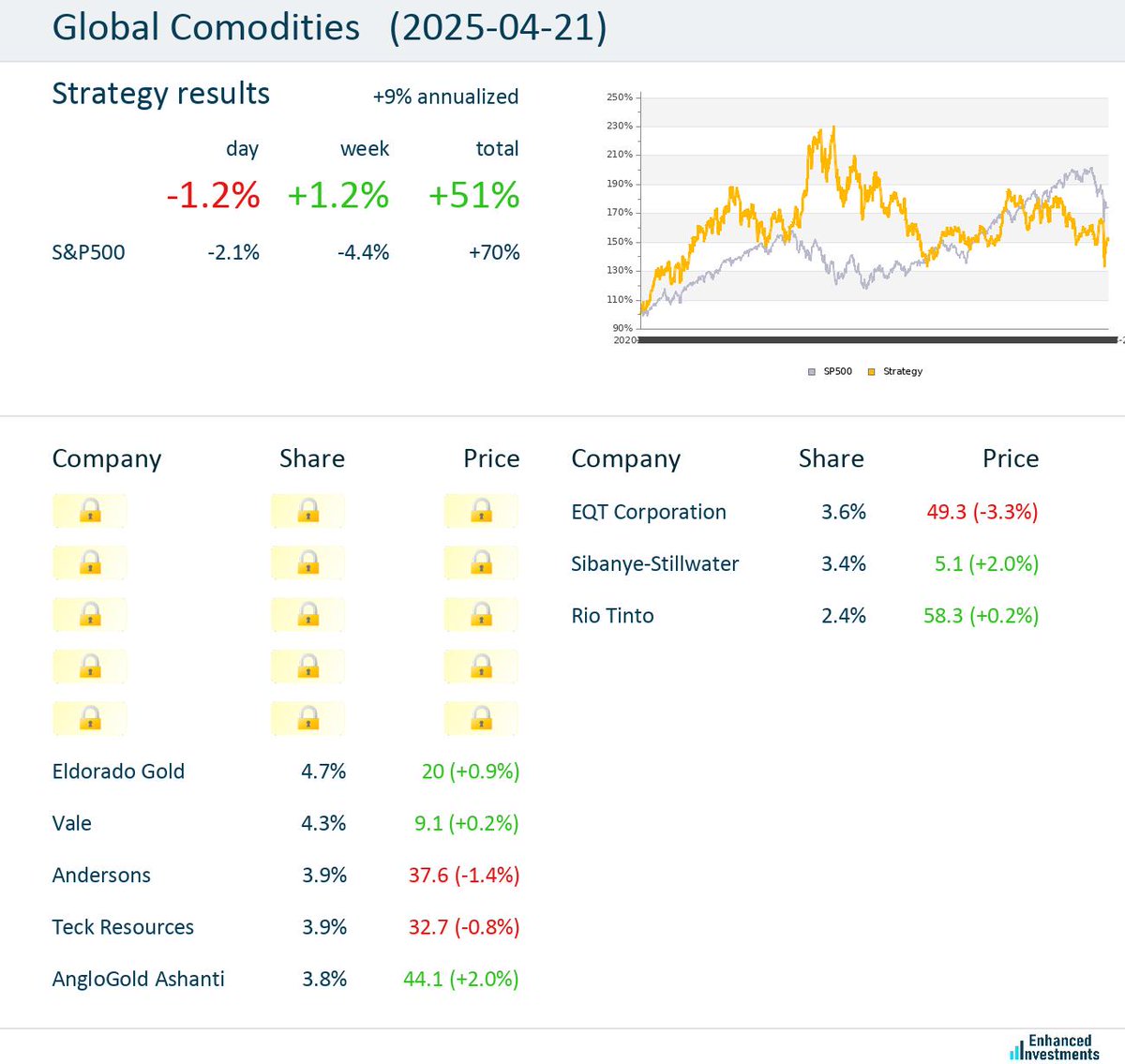This screenshot has height=1064, width=1125.
Task: Click the +9% annualized label
Action: [445, 97]
